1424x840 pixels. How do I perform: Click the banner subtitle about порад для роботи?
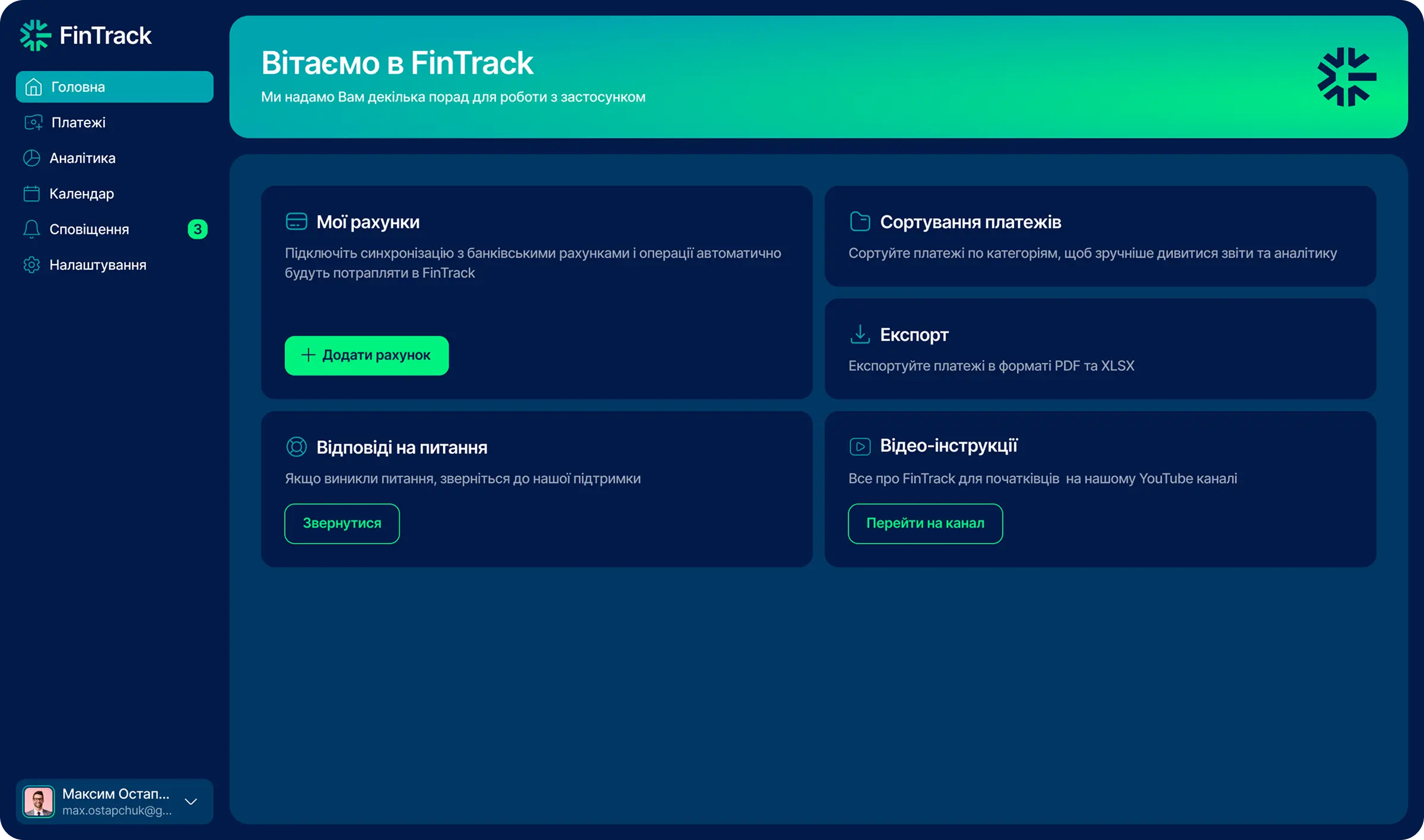pyautogui.click(x=453, y=97)
